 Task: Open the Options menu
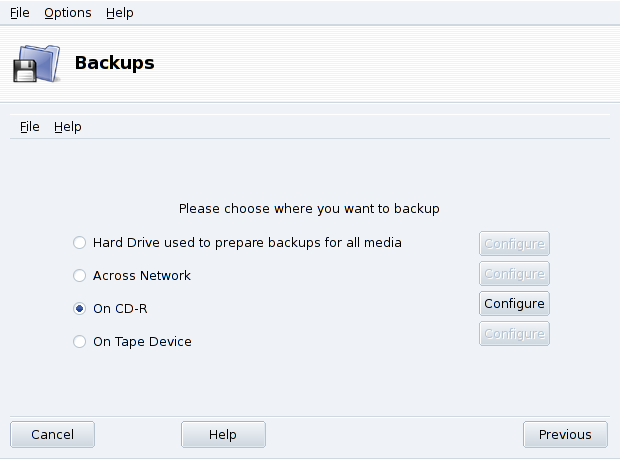67,13
